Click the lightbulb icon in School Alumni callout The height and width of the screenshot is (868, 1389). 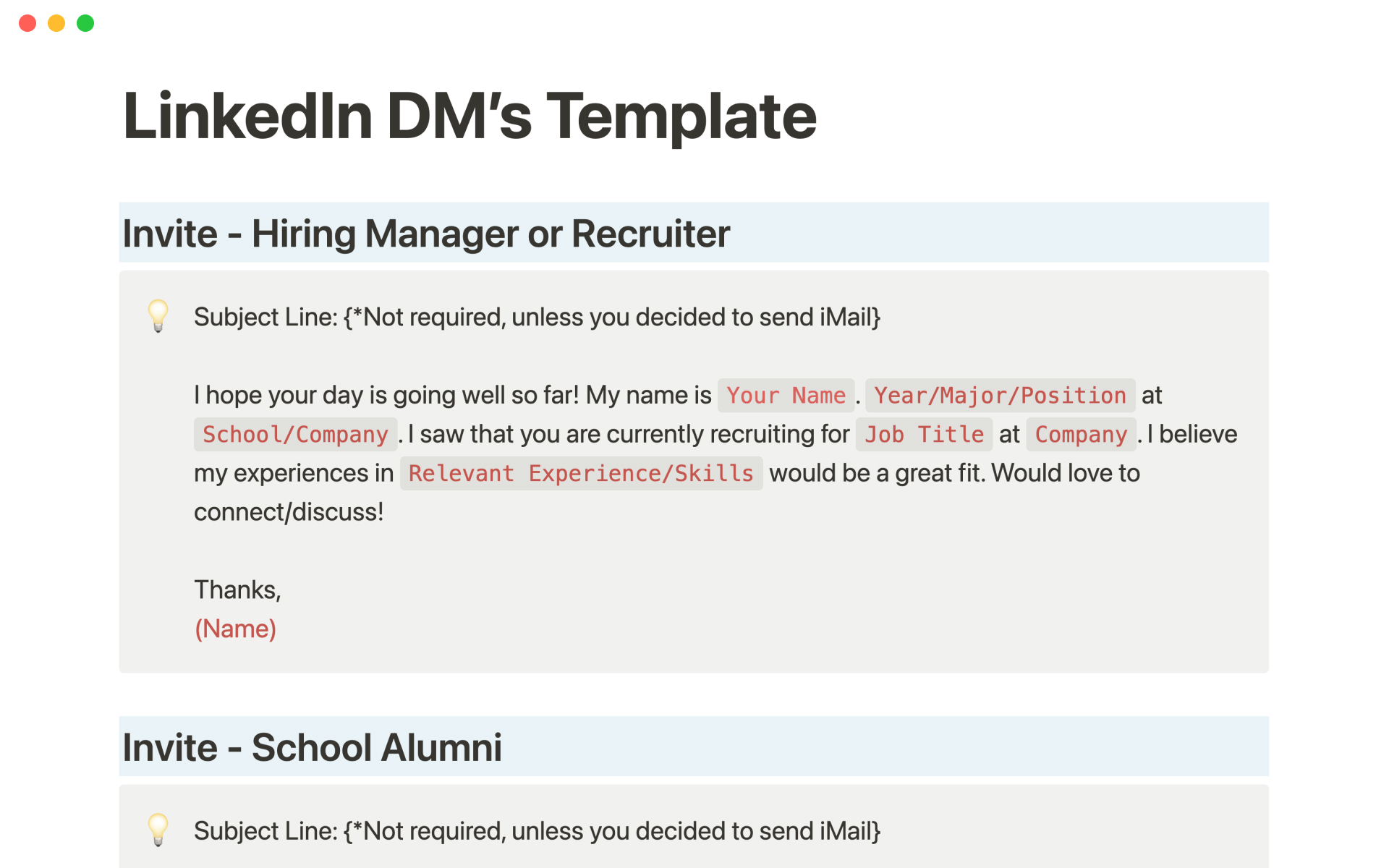(x=158, y=830)
